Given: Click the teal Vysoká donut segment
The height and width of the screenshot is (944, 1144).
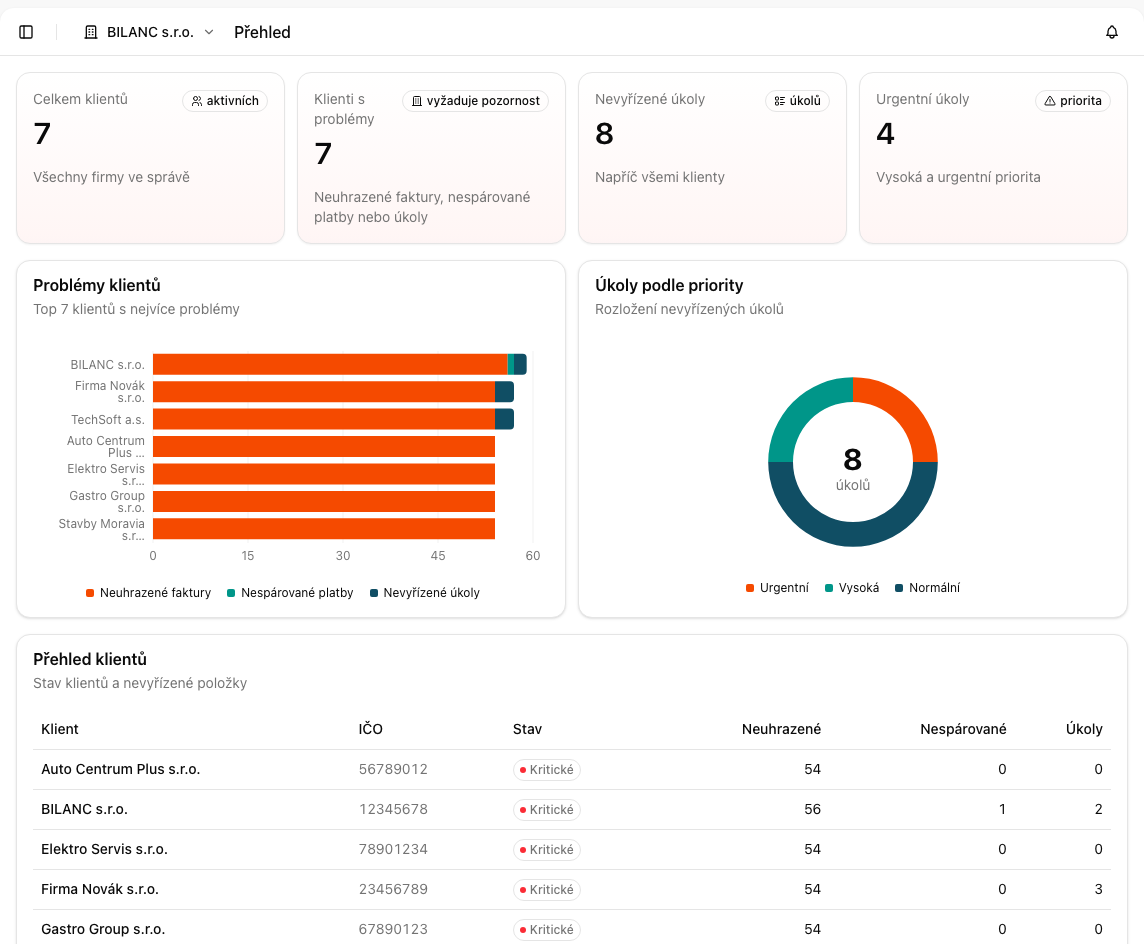Looking at the screenshot, I should (x=802, y=411).
